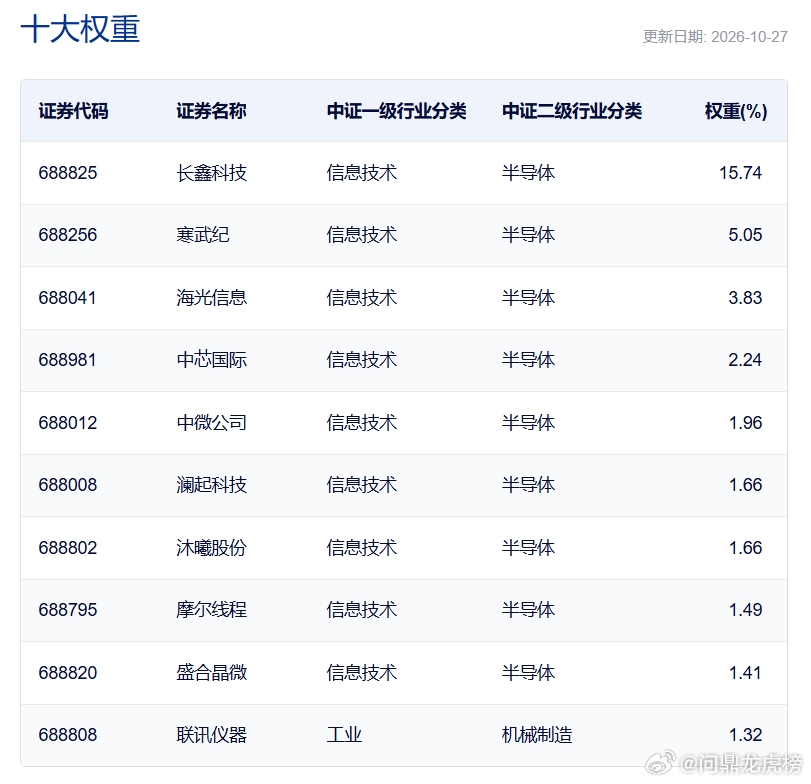Select security code 688795

[x=68, y=610]
